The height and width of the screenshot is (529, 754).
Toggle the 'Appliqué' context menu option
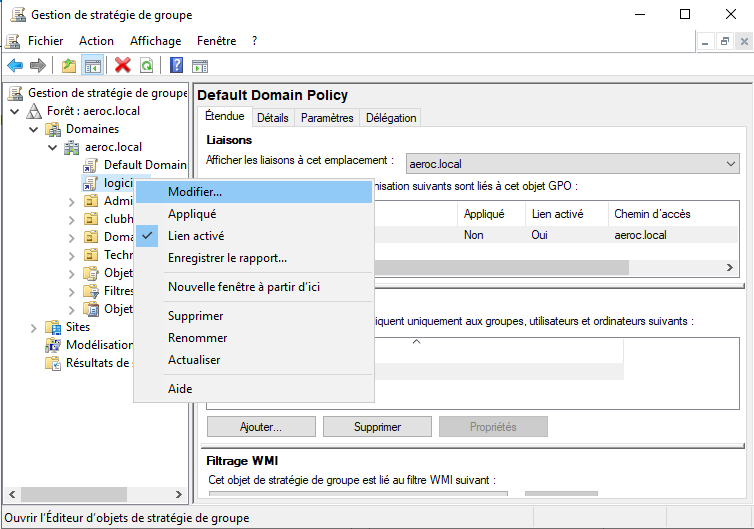[x=192, y=214]
